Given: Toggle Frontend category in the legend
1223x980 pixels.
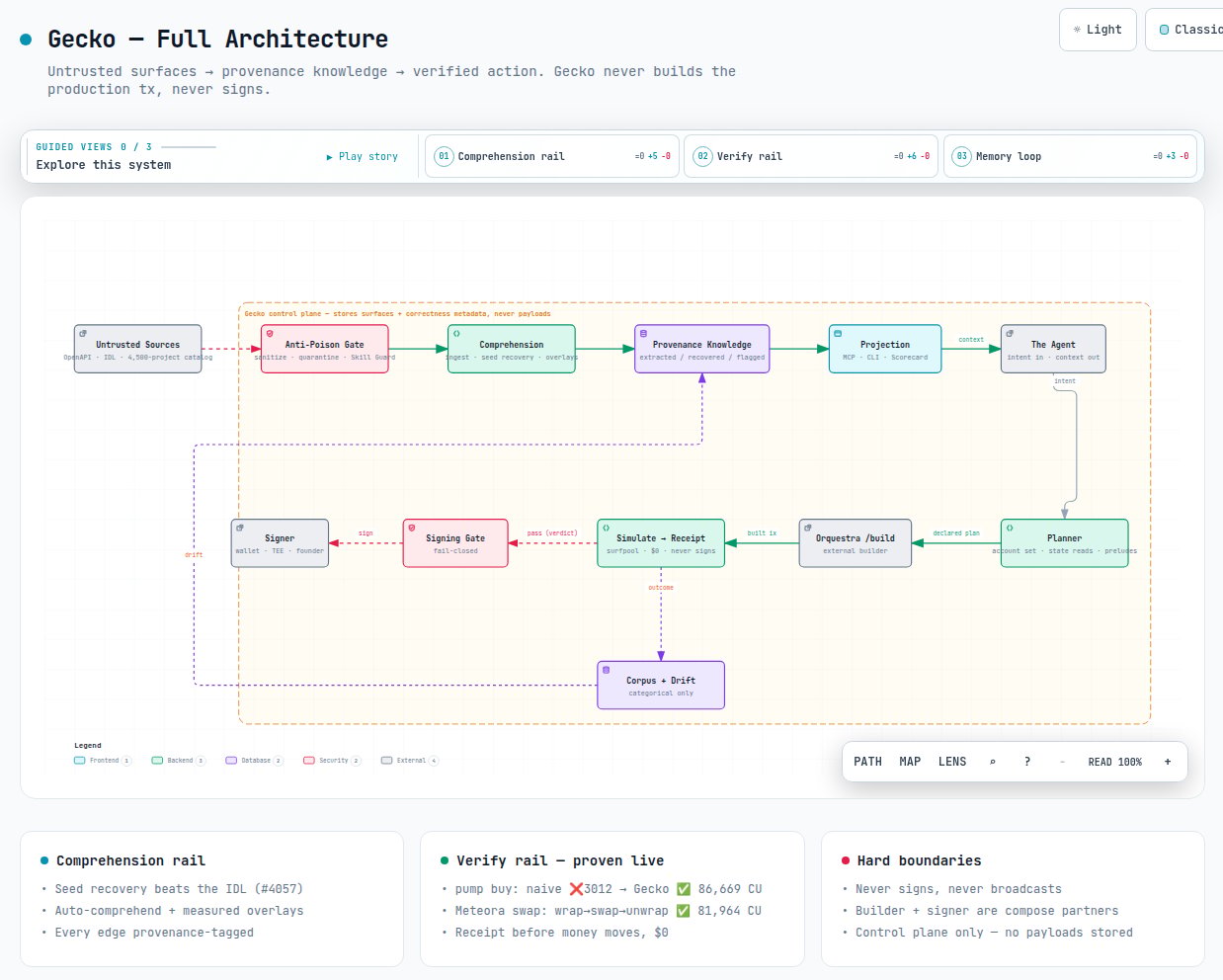Looking at the screenshot, I should pyautogui.click(x=103, y=761).
